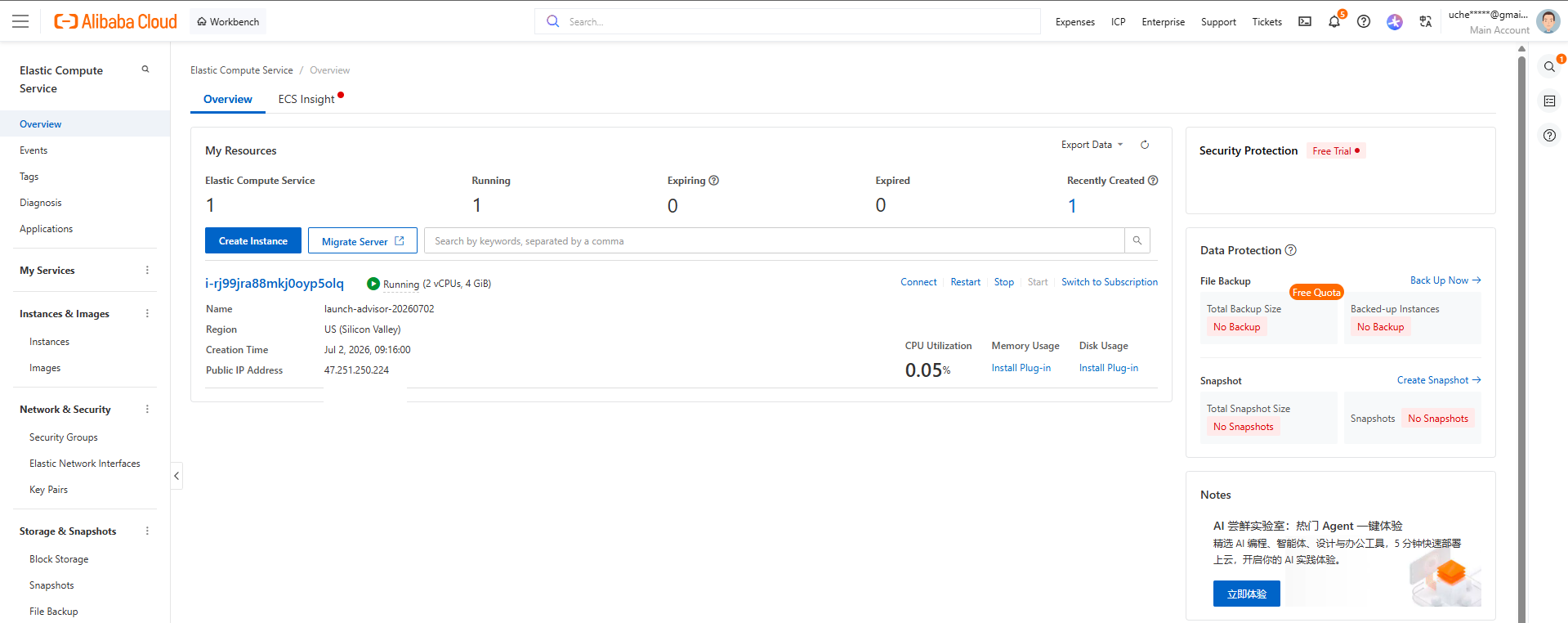Show Data Protection help icon
This screenshot has width=1568, height=623.
click(x=1291, y=250)
